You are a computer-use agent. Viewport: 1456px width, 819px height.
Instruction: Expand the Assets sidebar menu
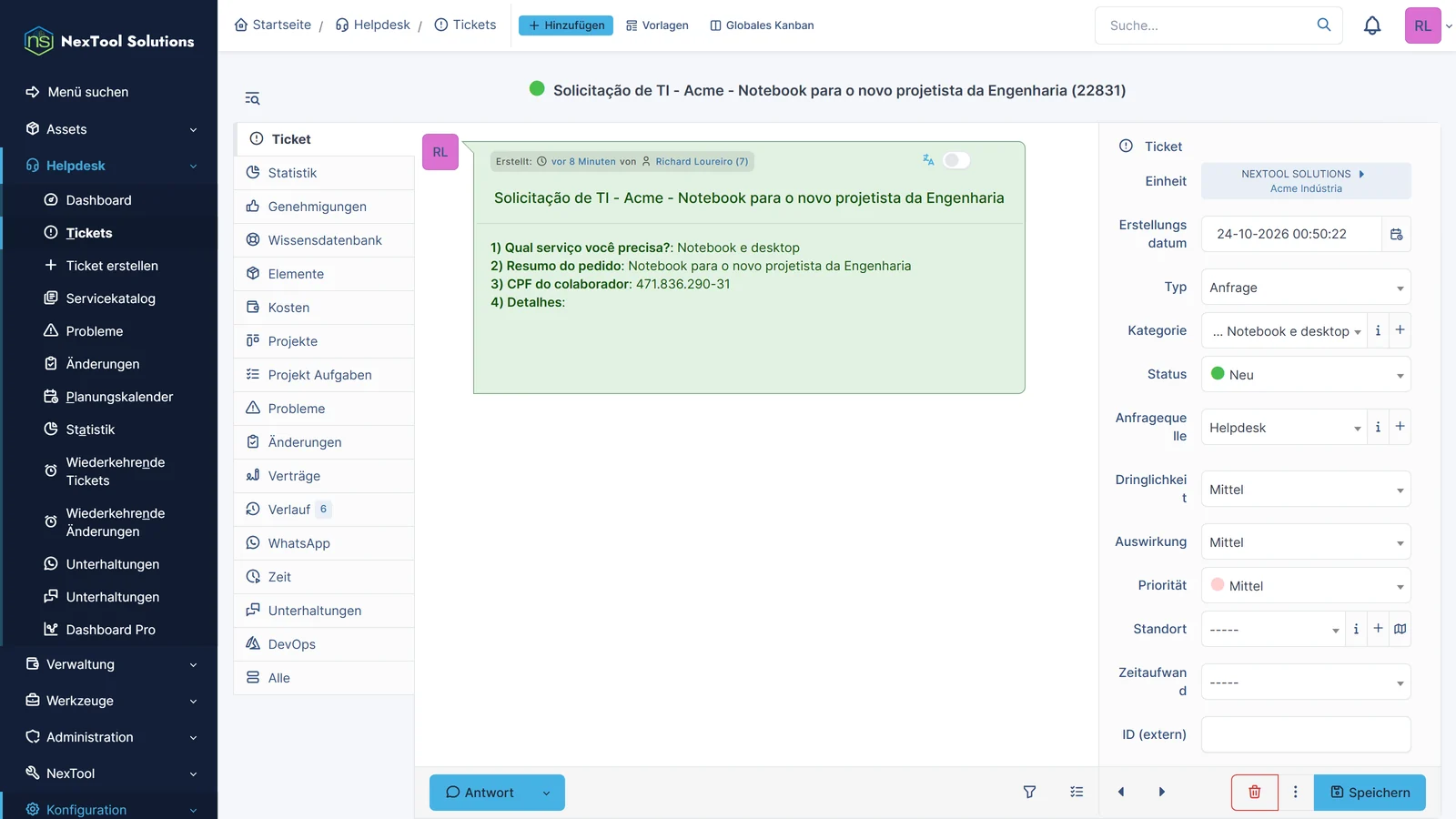tap(109, 129)
